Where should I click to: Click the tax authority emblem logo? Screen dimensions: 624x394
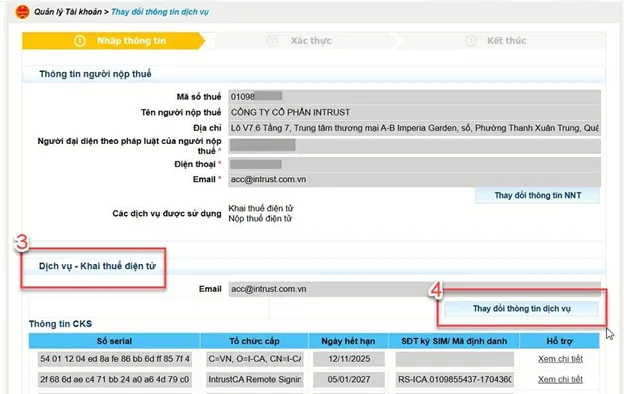pyautogui.click(x=22, y=12)
